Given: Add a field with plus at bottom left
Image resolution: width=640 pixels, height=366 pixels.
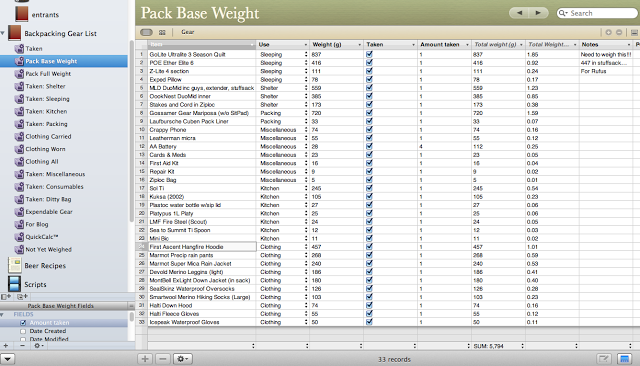Looking at the screenshot, I should coord(6,346).
